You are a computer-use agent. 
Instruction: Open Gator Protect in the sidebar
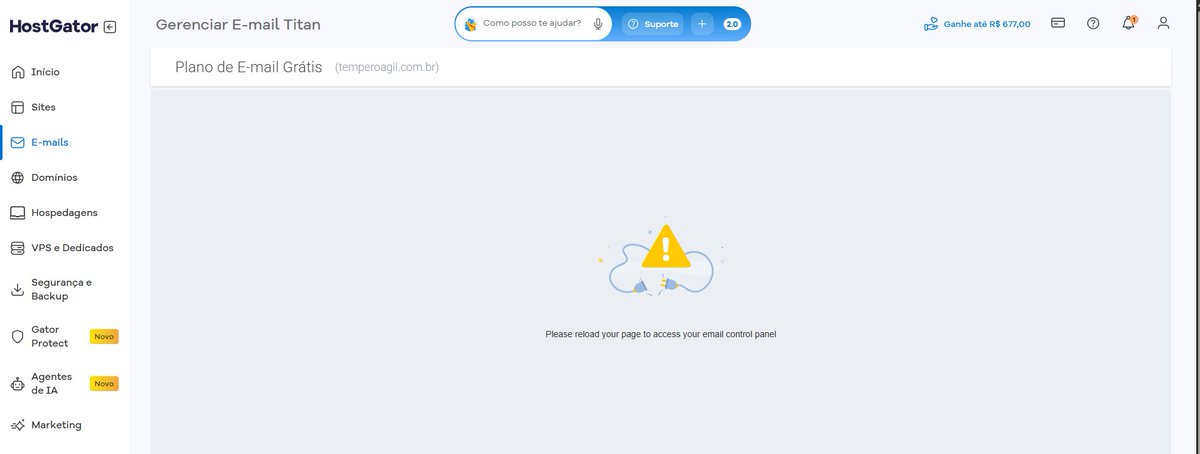click(x=50, y=336)
